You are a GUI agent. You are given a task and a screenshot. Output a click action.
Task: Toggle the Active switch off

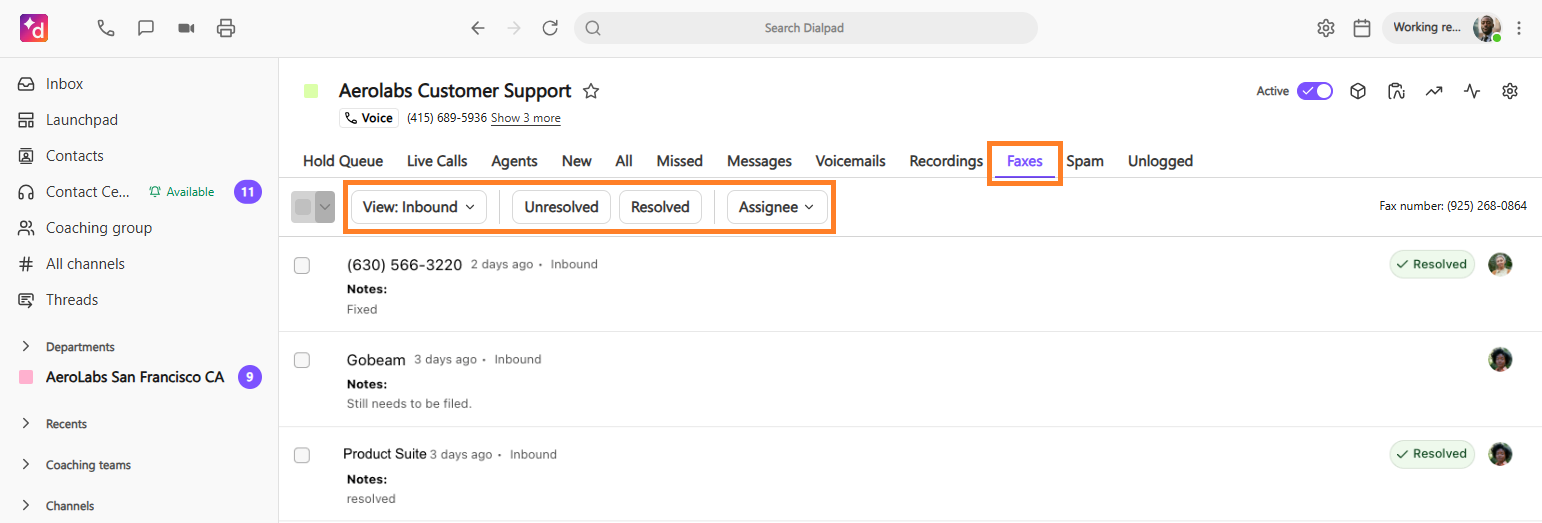tap(1315, 91)
